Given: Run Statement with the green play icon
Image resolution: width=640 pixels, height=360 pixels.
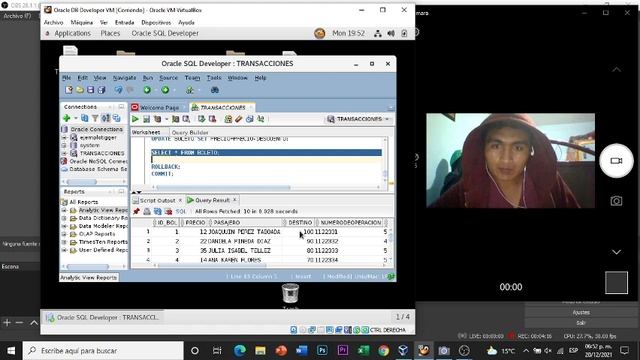Looking at the screenshot, I should point(135,119).
